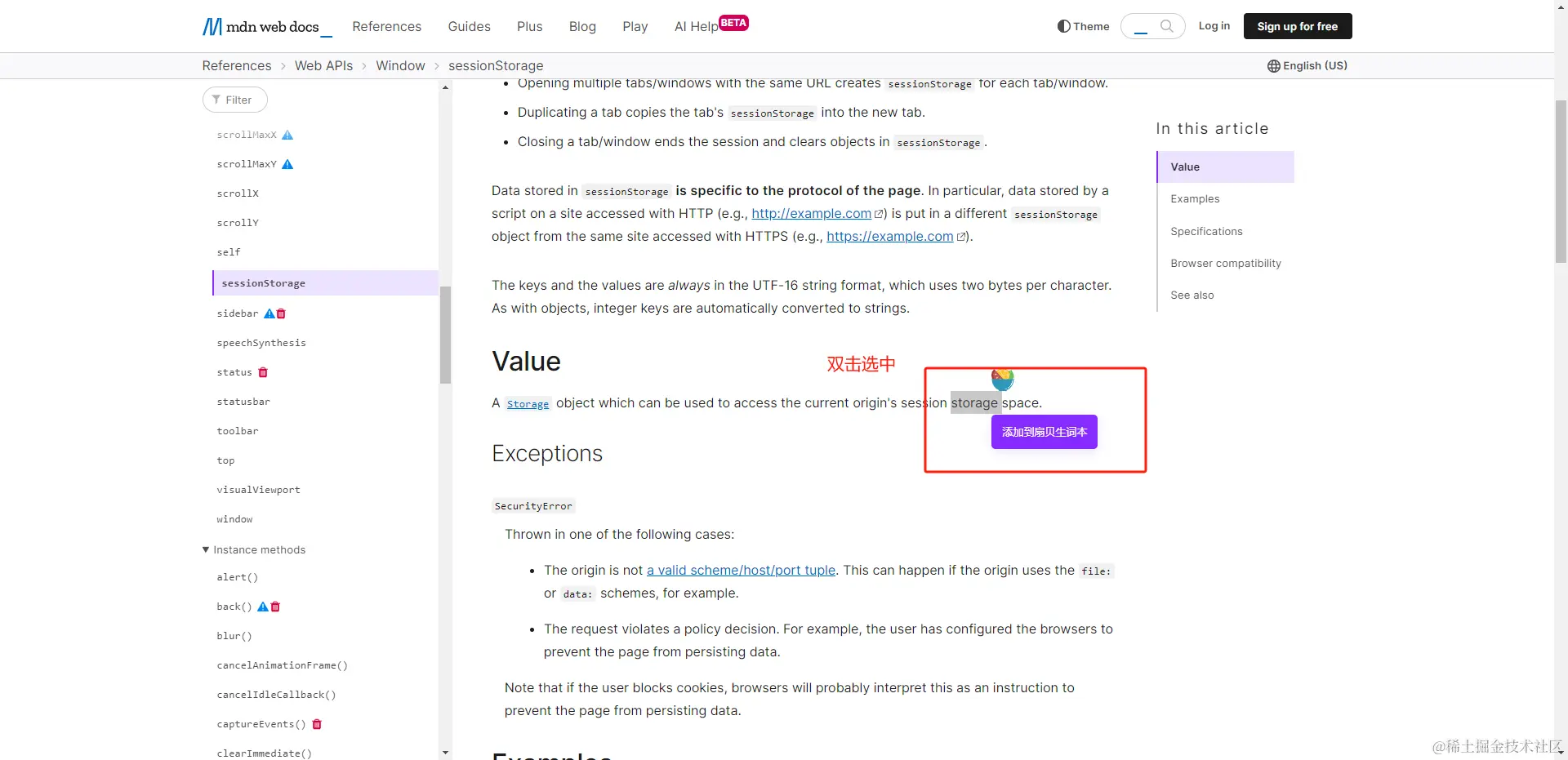Click the Log in link
The image size is (1568, 760).
[x=1214, y=26]
